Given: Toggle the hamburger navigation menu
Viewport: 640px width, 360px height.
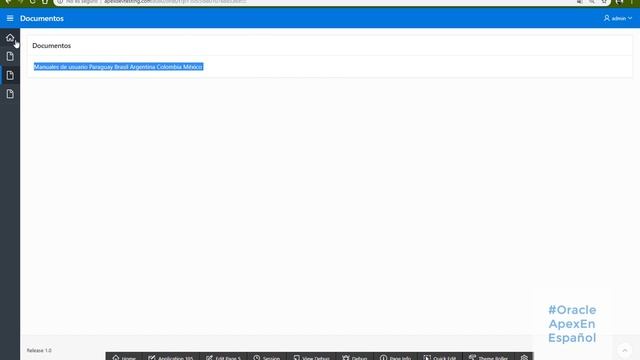Looking at the screenshot, I should coord(10,18).
